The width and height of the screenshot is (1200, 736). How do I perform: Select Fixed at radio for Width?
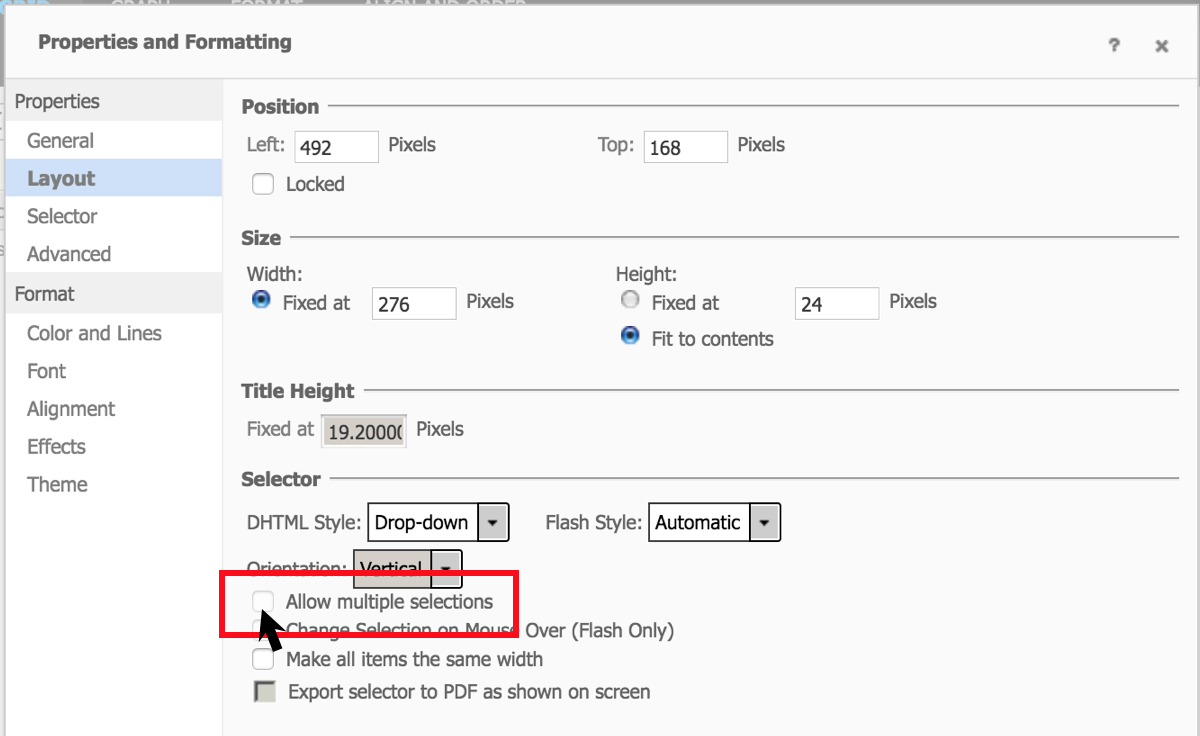coord(262,300)
